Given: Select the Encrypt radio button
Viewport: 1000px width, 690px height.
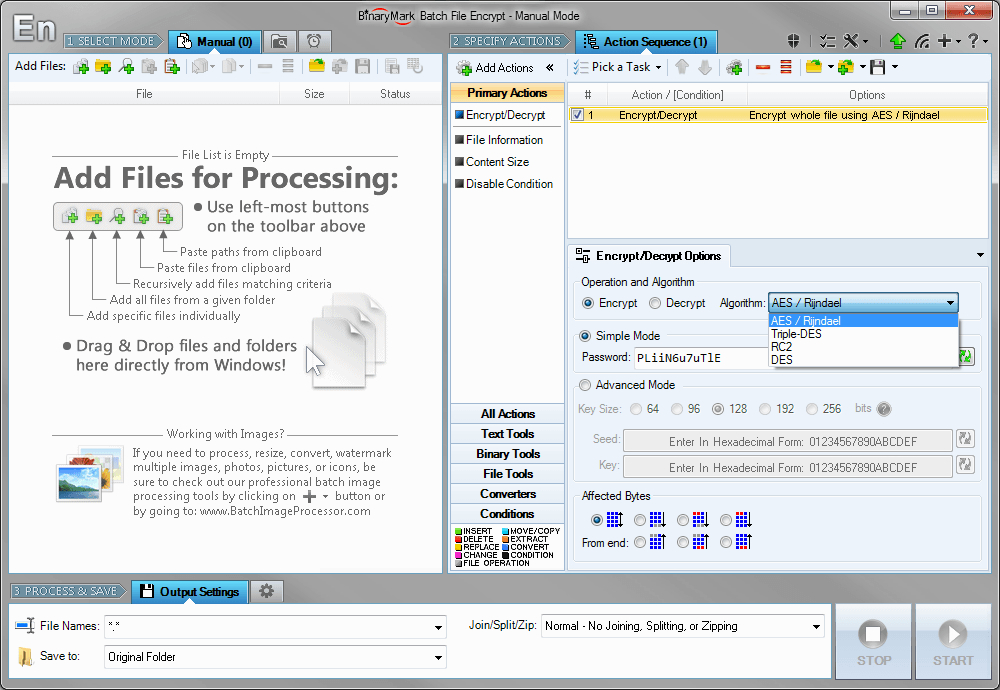Looking at the screenshot, I should point(587,303).
